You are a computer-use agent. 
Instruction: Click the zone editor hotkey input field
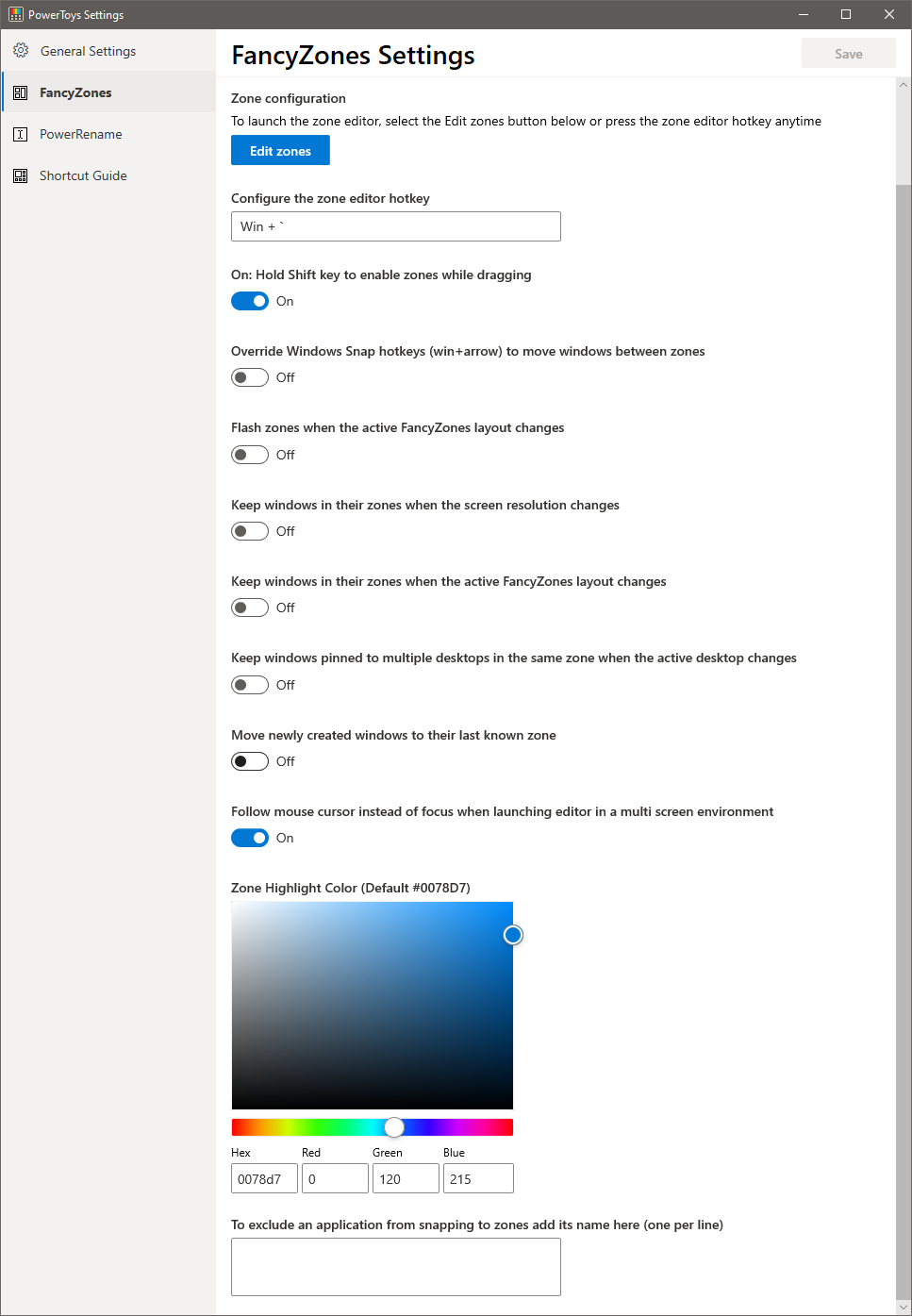(x=395, y=226)
